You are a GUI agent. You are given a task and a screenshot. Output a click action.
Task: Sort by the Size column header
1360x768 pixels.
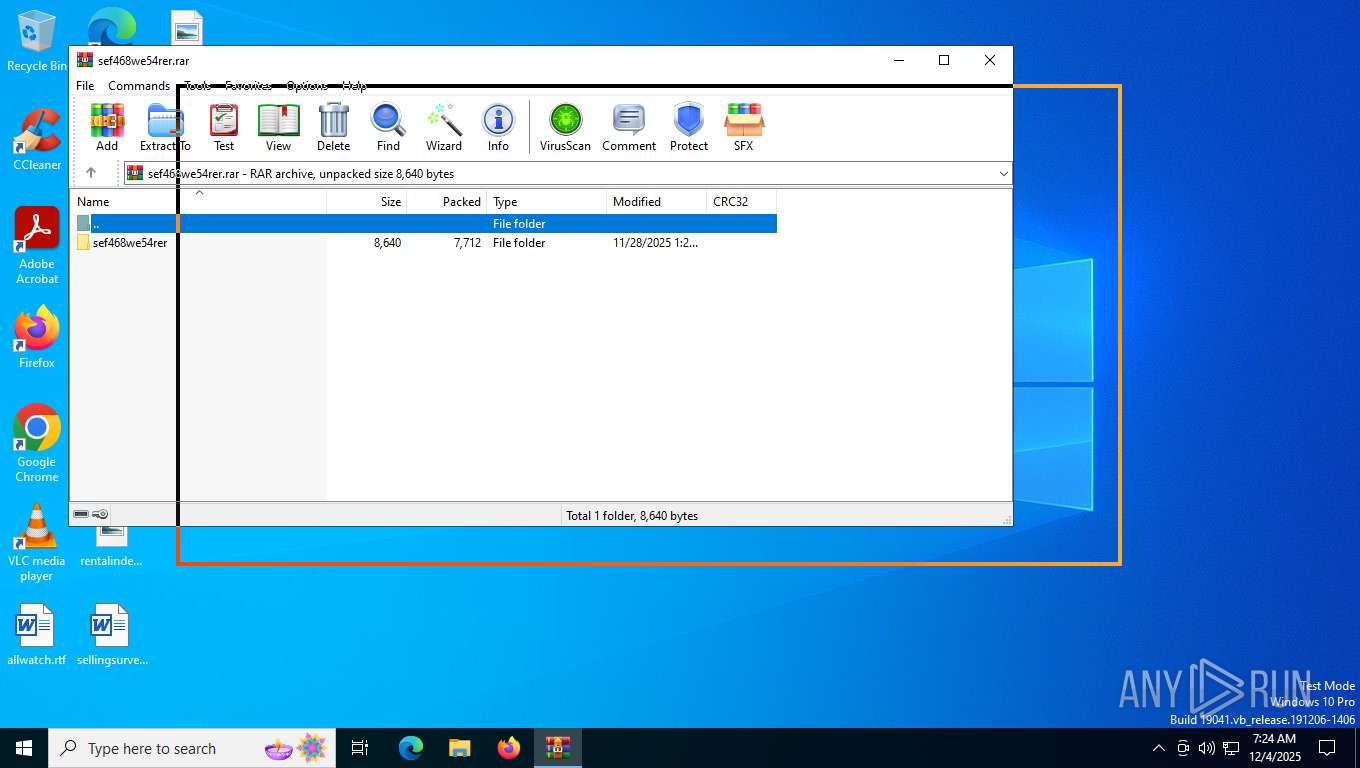coord(367,201)
